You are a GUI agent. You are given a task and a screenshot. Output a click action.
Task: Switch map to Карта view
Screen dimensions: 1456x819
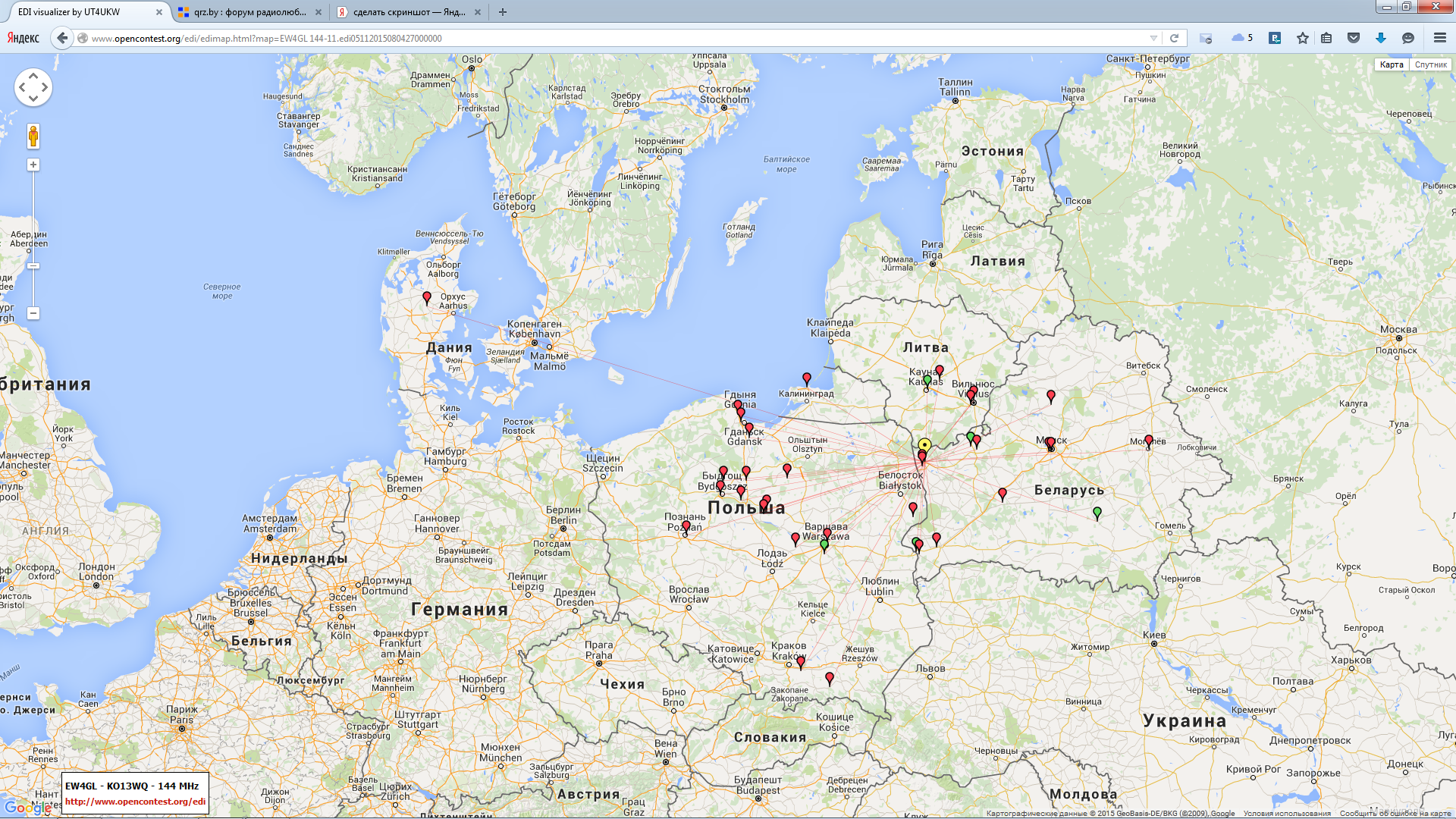coord(1392,64)
